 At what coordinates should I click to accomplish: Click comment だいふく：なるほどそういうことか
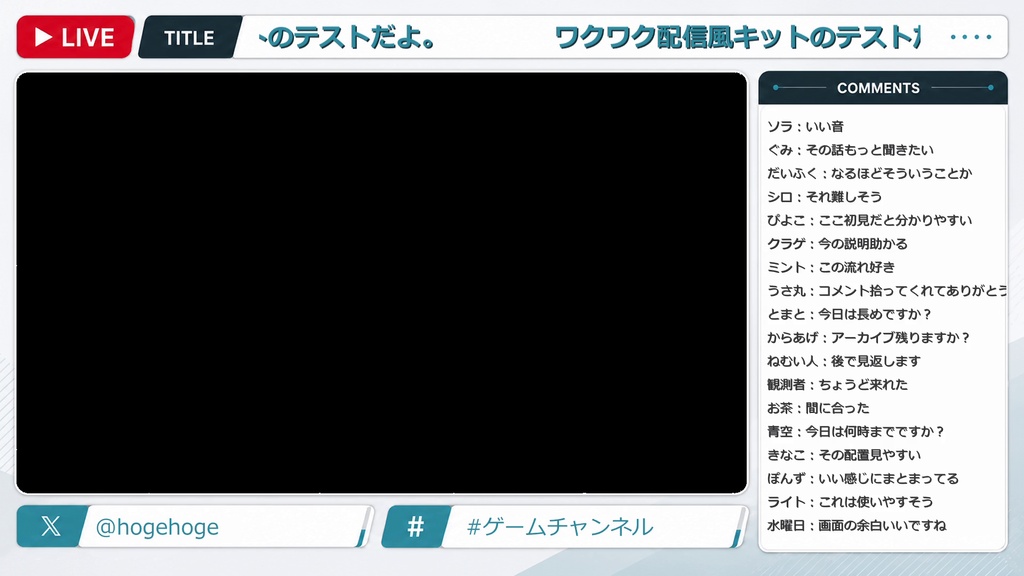click(x=870, y=174)
